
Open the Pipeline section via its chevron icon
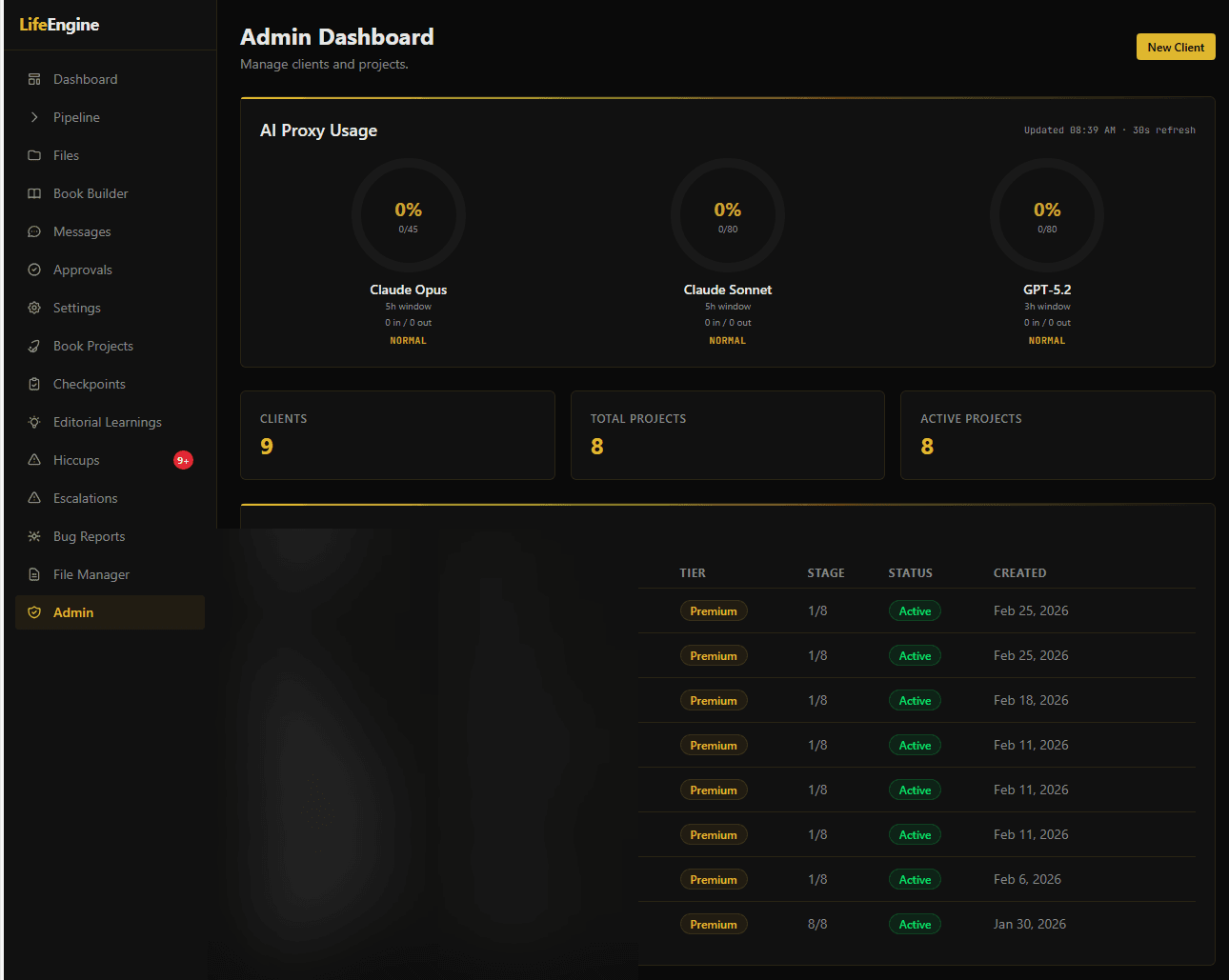[34, 117]
